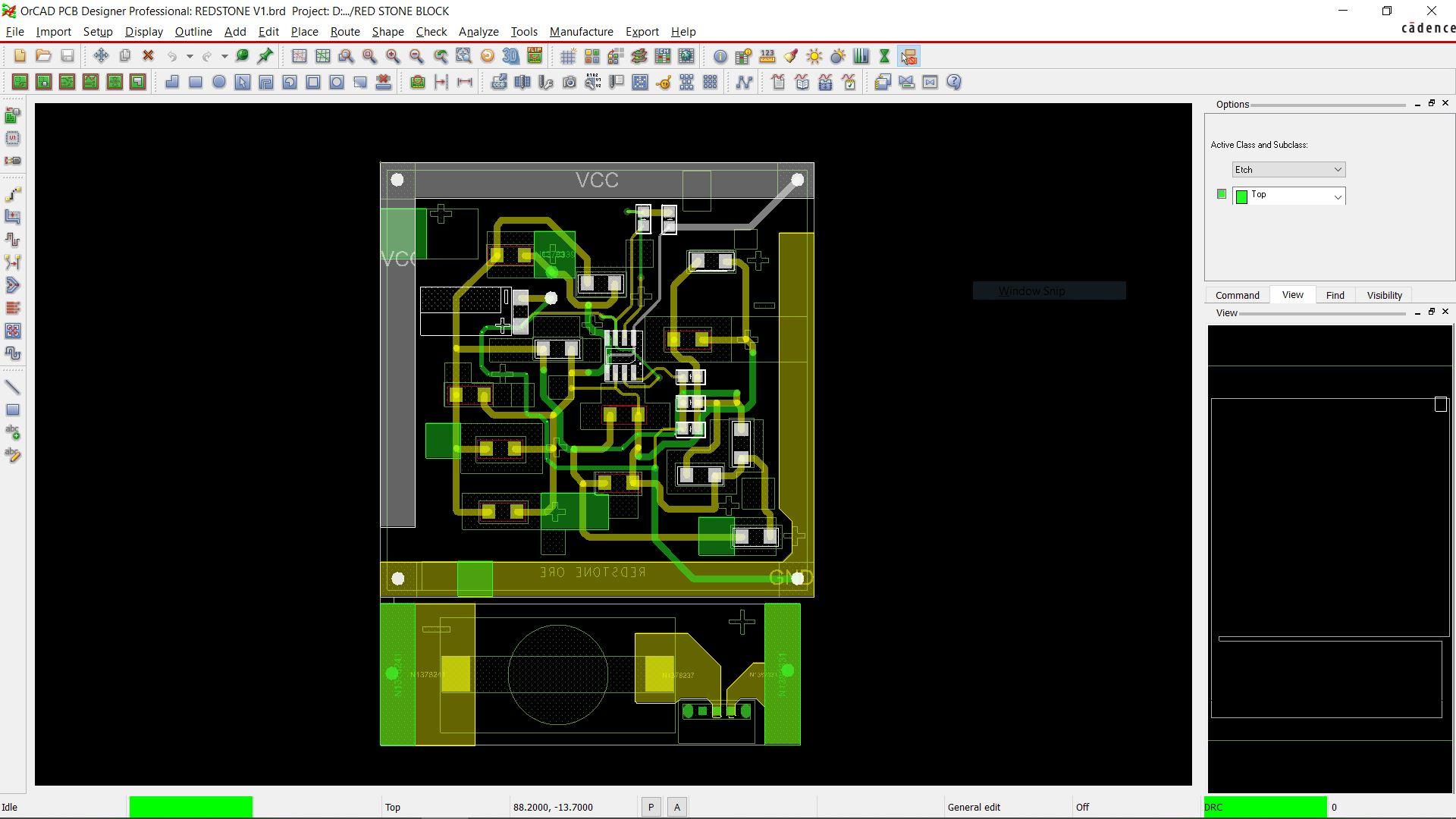Open the 3D canvas viewer

pyautogui.click(x=511, y=56)
